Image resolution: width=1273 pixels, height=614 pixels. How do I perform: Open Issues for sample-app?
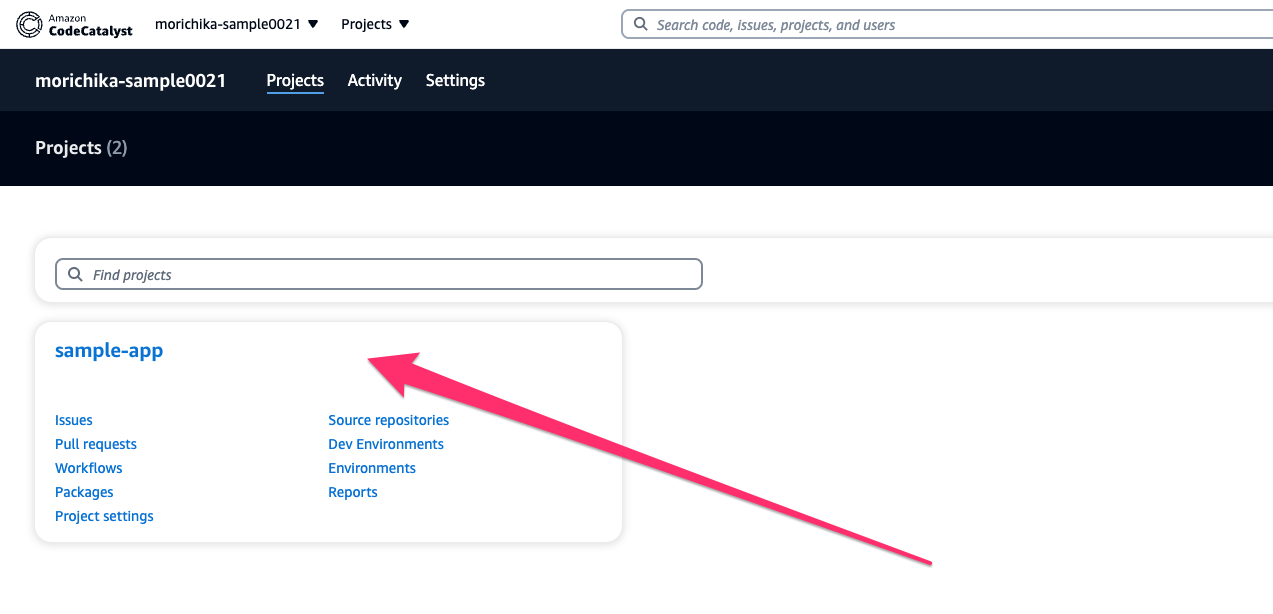[x=74, y=420]
